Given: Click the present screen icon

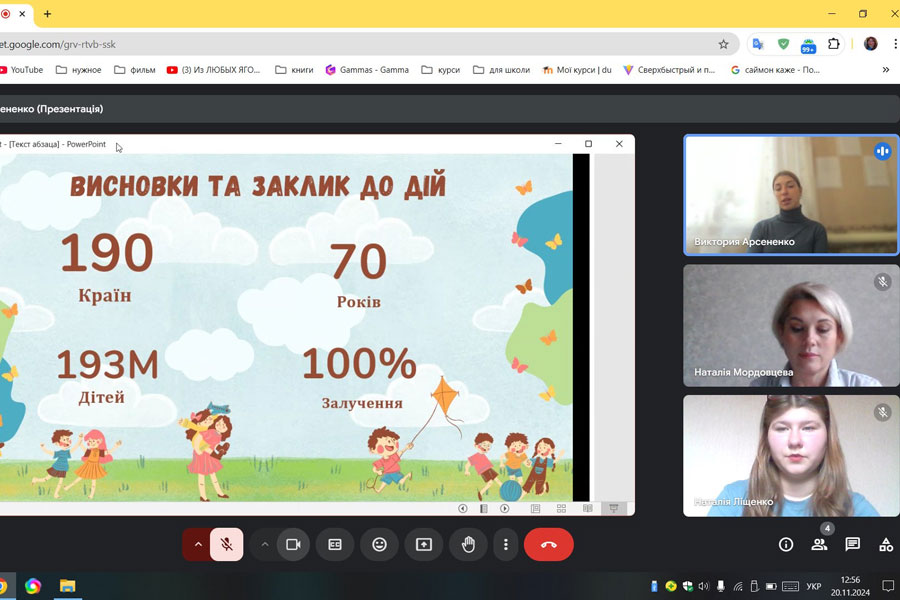Looking at the screenshot, I should tap(424, 544).
